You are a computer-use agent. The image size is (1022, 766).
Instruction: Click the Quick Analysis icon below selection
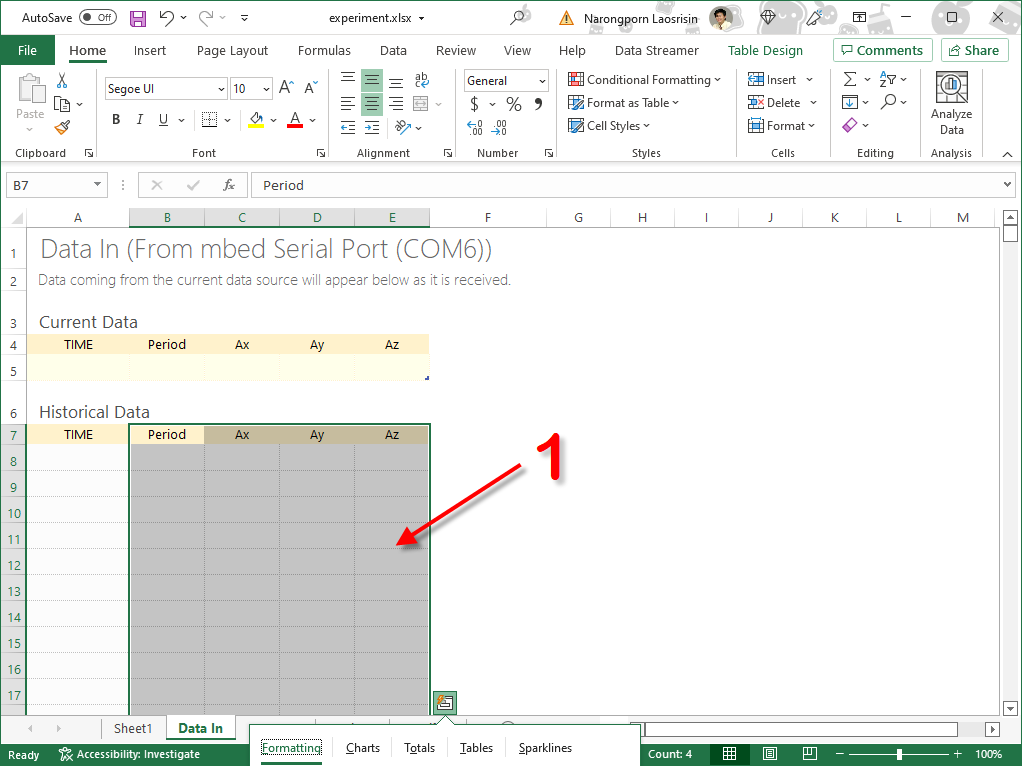click(445, 702)
